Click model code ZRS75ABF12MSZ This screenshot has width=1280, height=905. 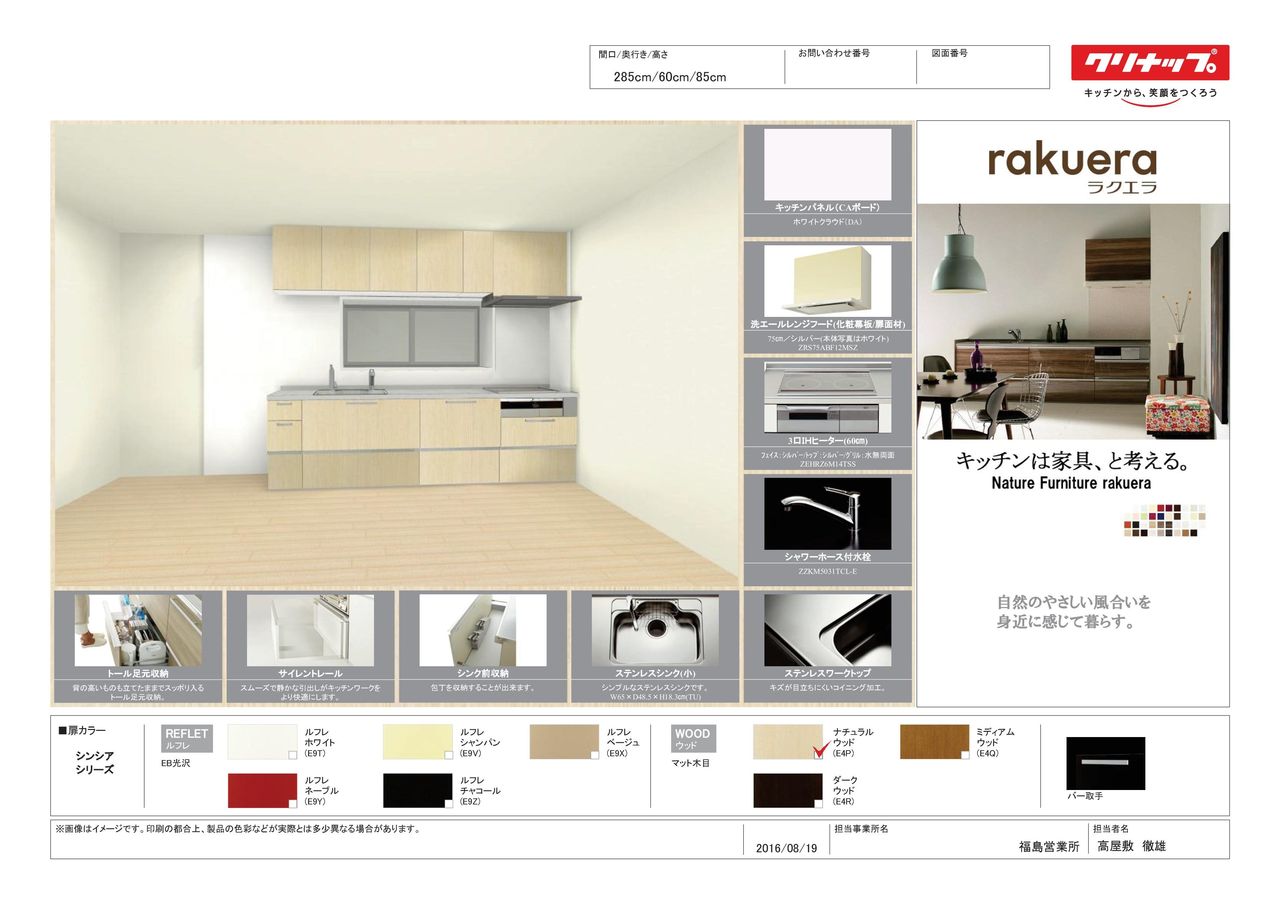point(828,348)
